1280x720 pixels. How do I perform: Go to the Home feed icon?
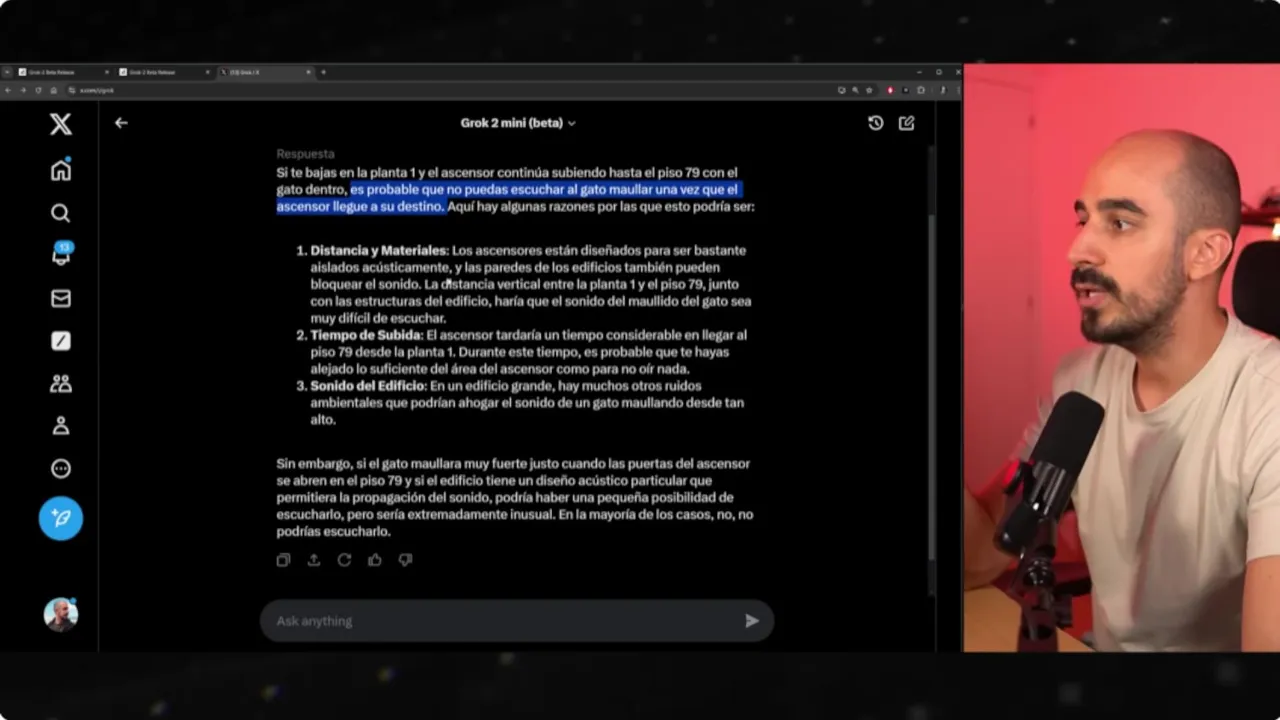[61, 169]
